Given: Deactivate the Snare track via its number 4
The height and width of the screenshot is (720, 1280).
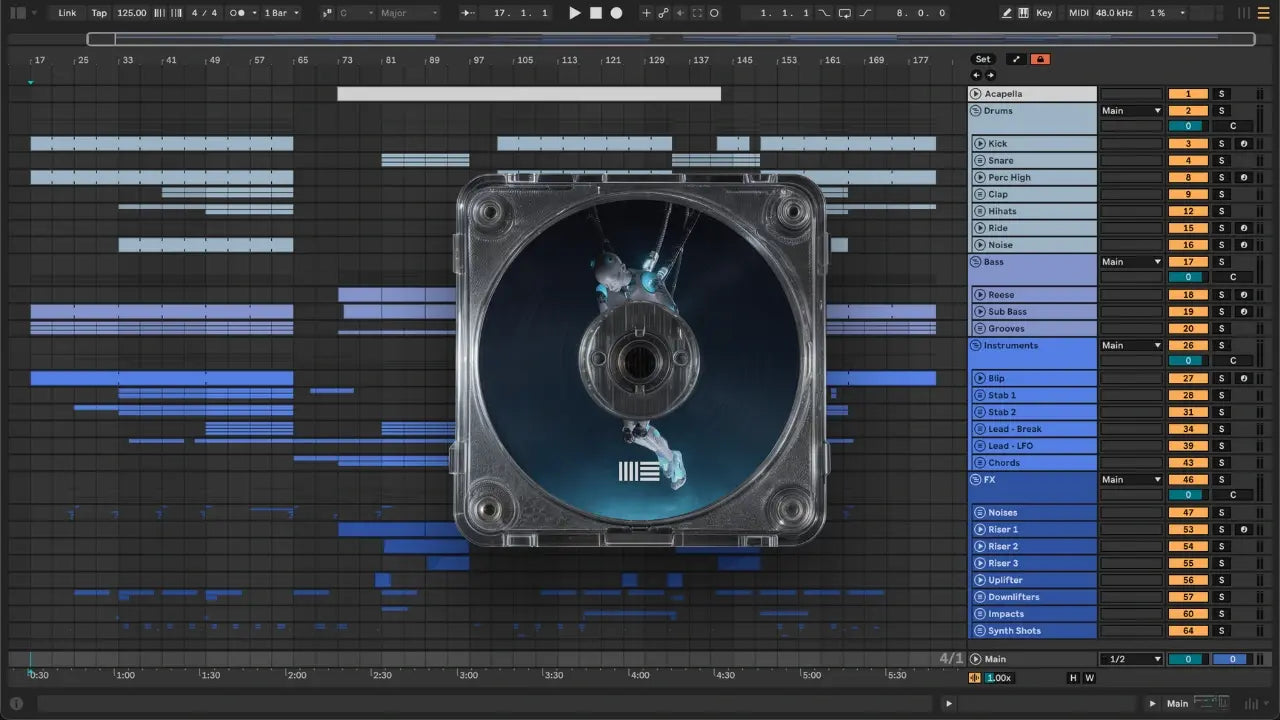Looking at the screenshot, I should coord(1188,161).
